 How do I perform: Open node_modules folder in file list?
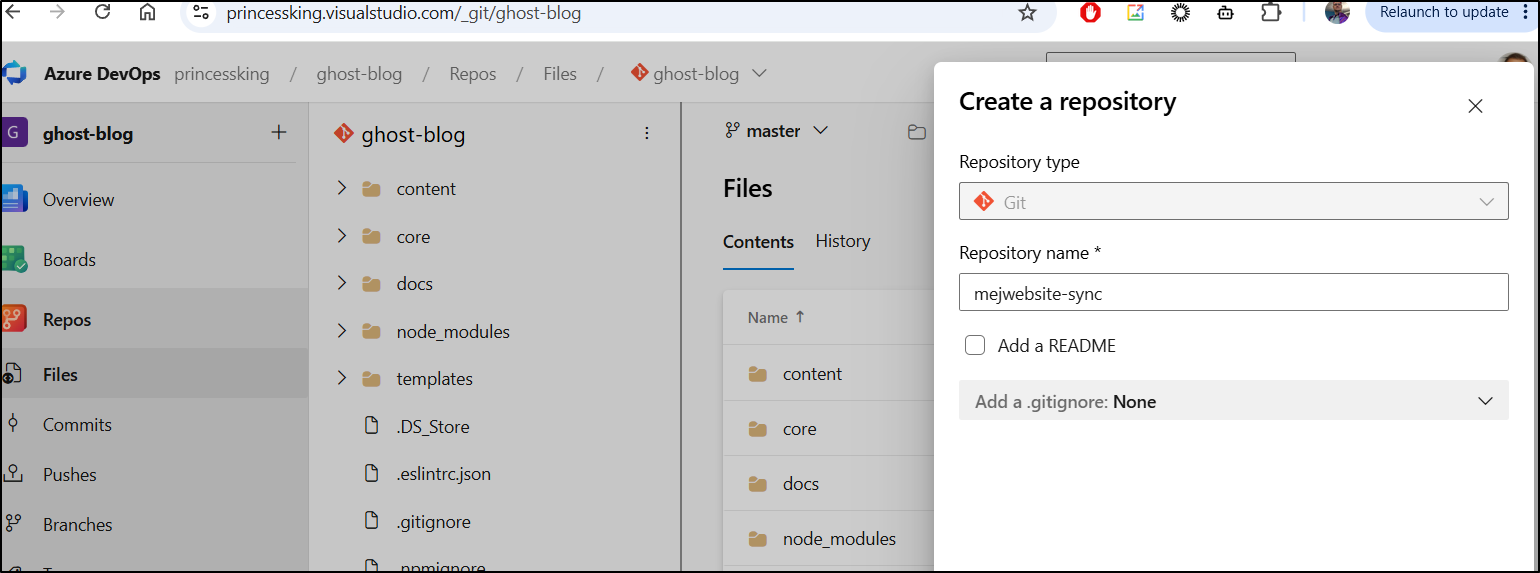pos(839,539)
